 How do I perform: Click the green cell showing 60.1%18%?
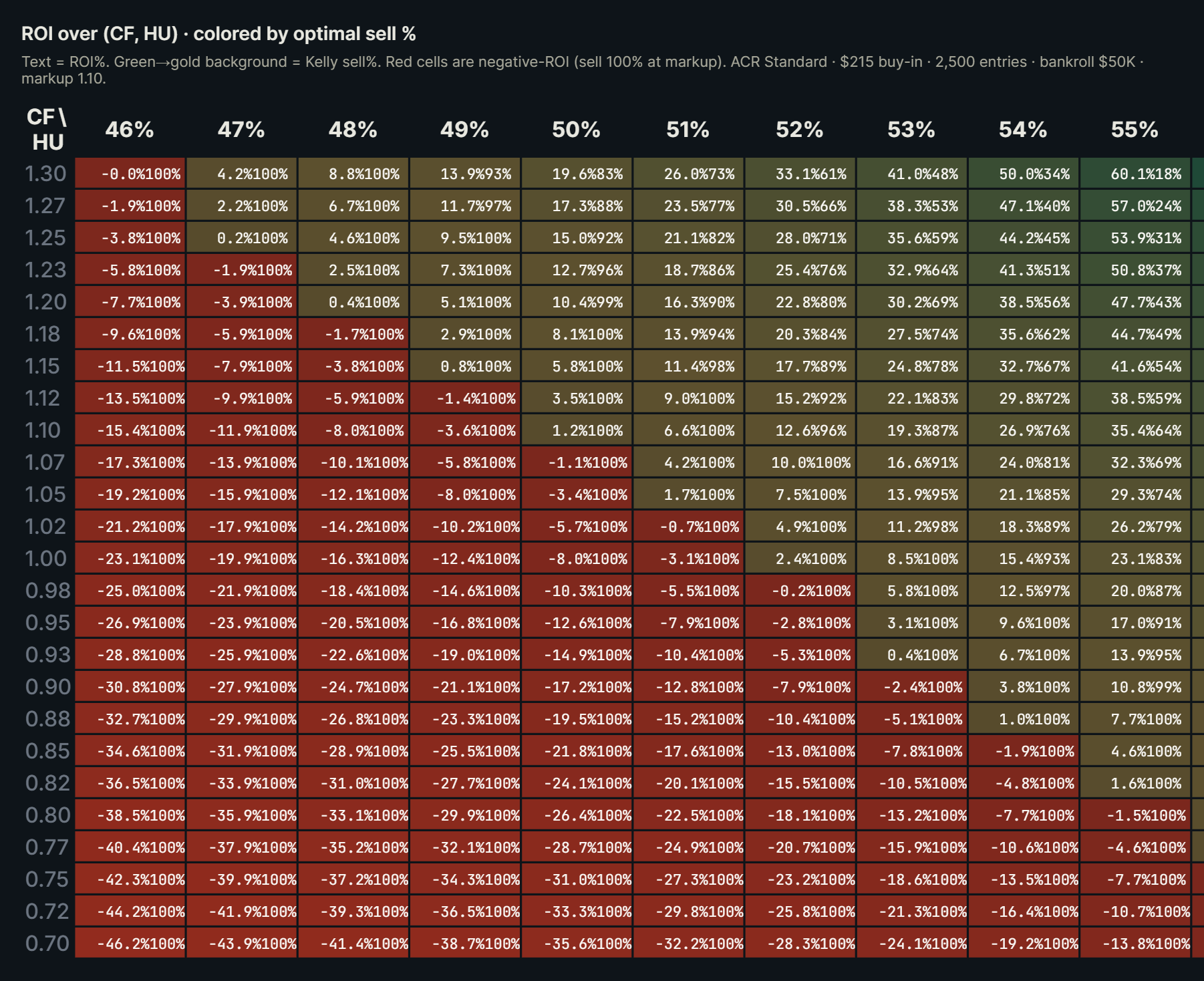pyautogui.click(x=1134, y=173)
